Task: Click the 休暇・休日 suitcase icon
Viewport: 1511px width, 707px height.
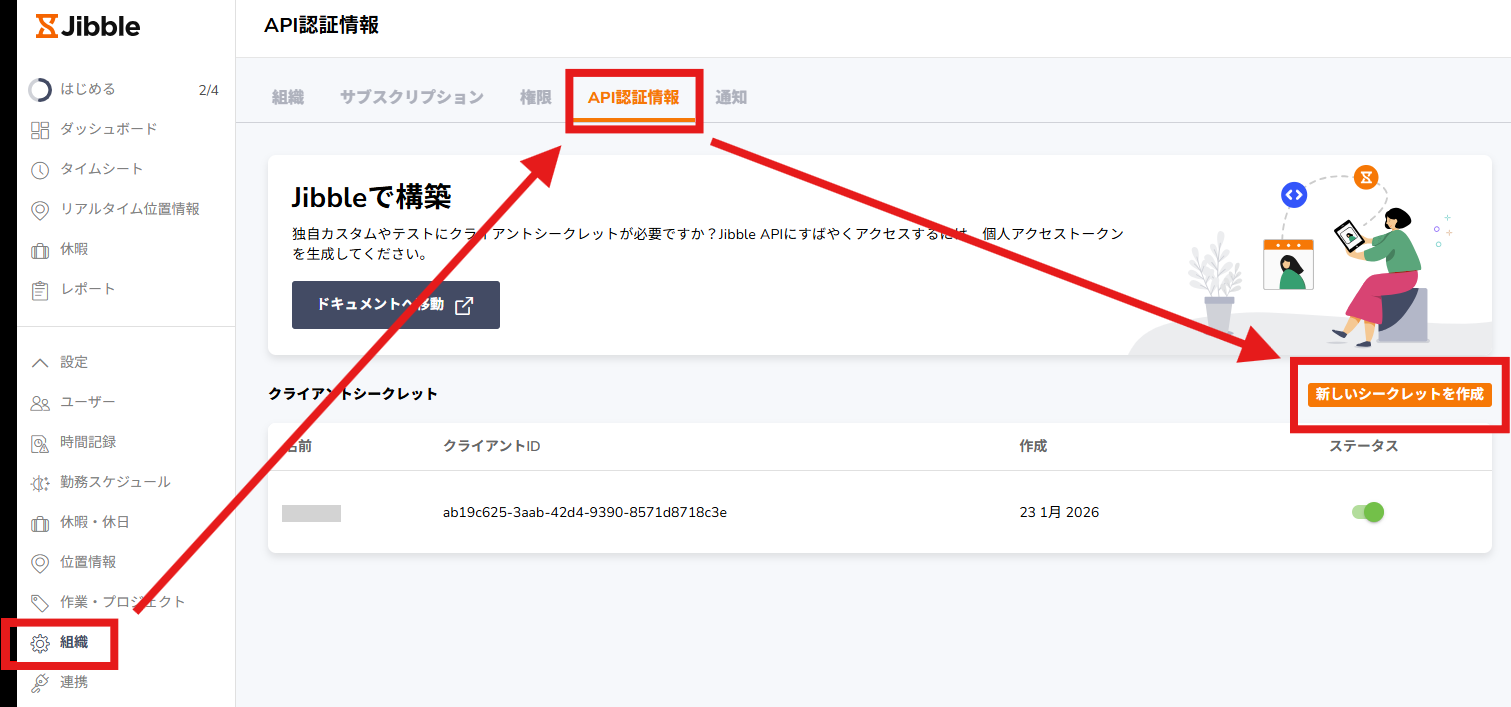Action: click(40, 523)
